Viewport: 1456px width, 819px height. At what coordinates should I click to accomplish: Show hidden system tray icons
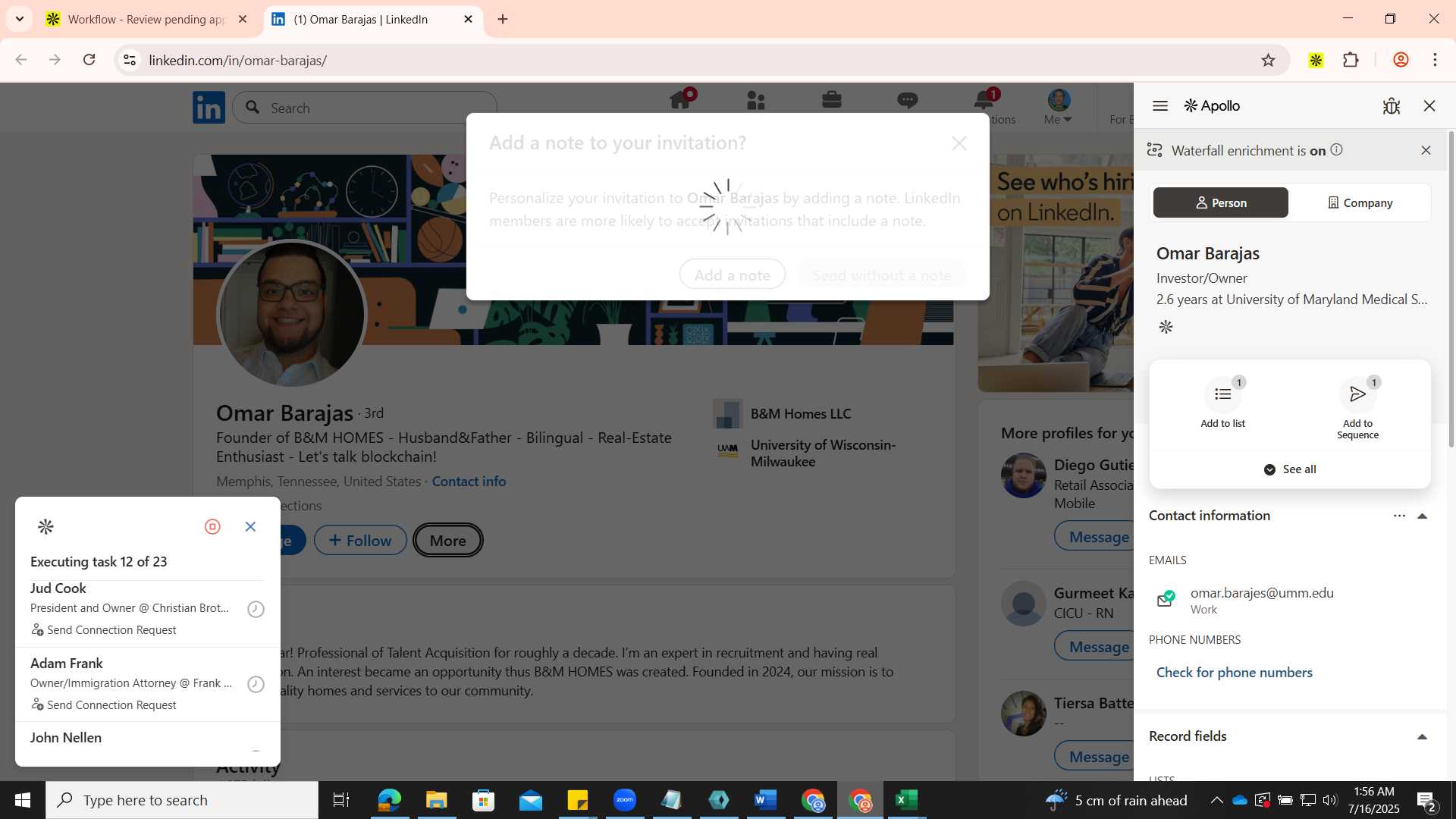pos(1216,800)
